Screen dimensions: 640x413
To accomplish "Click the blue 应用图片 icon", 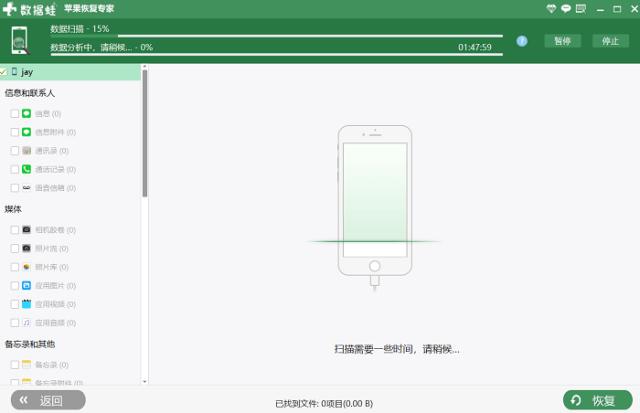I will [x=27, y=285].
